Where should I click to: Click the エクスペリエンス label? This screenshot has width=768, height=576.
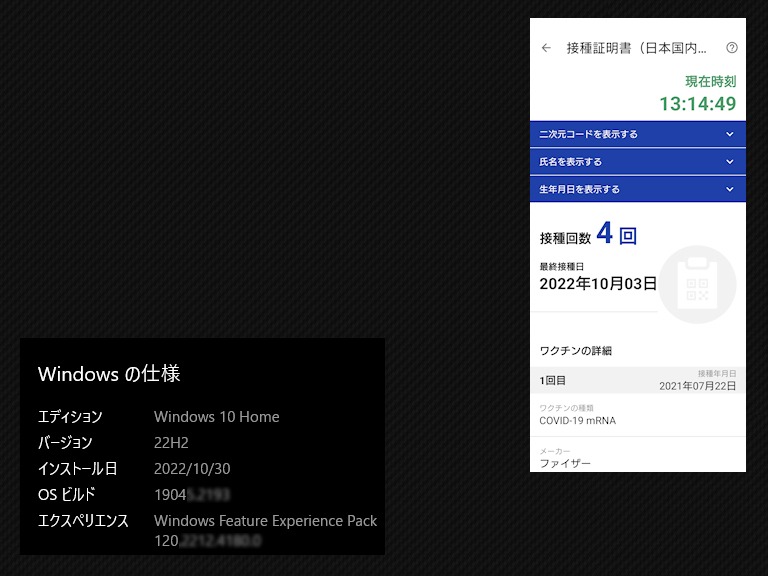83,521
